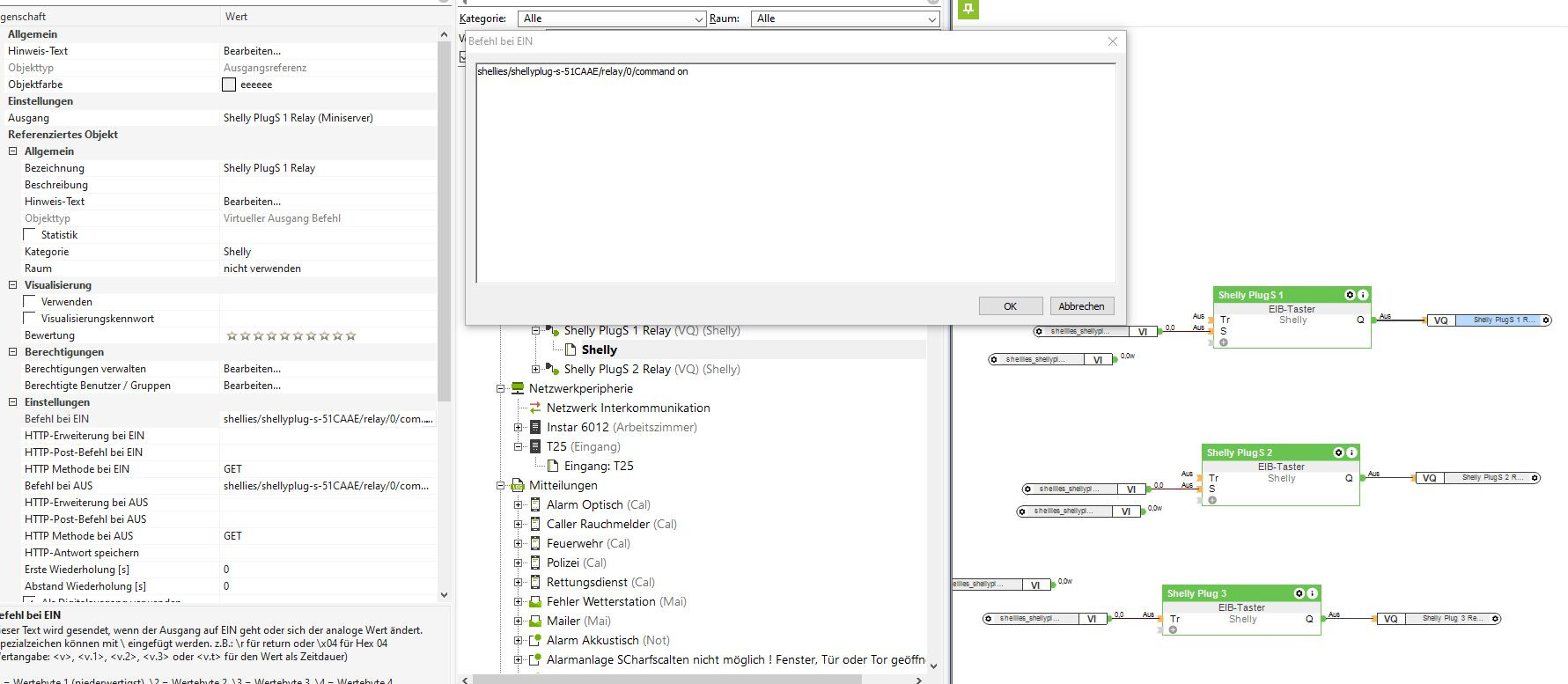Screen dimensions: 1568x684
Task: Click the Eingang: T25 document icon
Action: pyautogui.click(x=553, y=466)
